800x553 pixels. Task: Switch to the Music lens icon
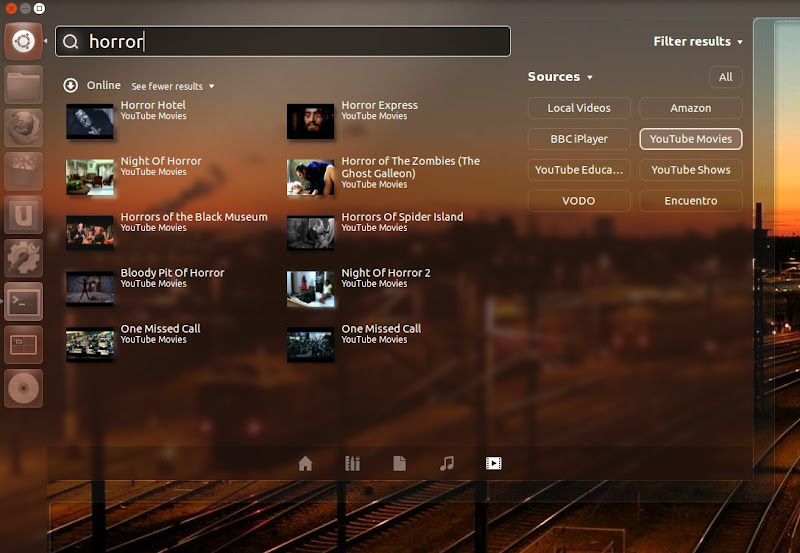(446, 463)
